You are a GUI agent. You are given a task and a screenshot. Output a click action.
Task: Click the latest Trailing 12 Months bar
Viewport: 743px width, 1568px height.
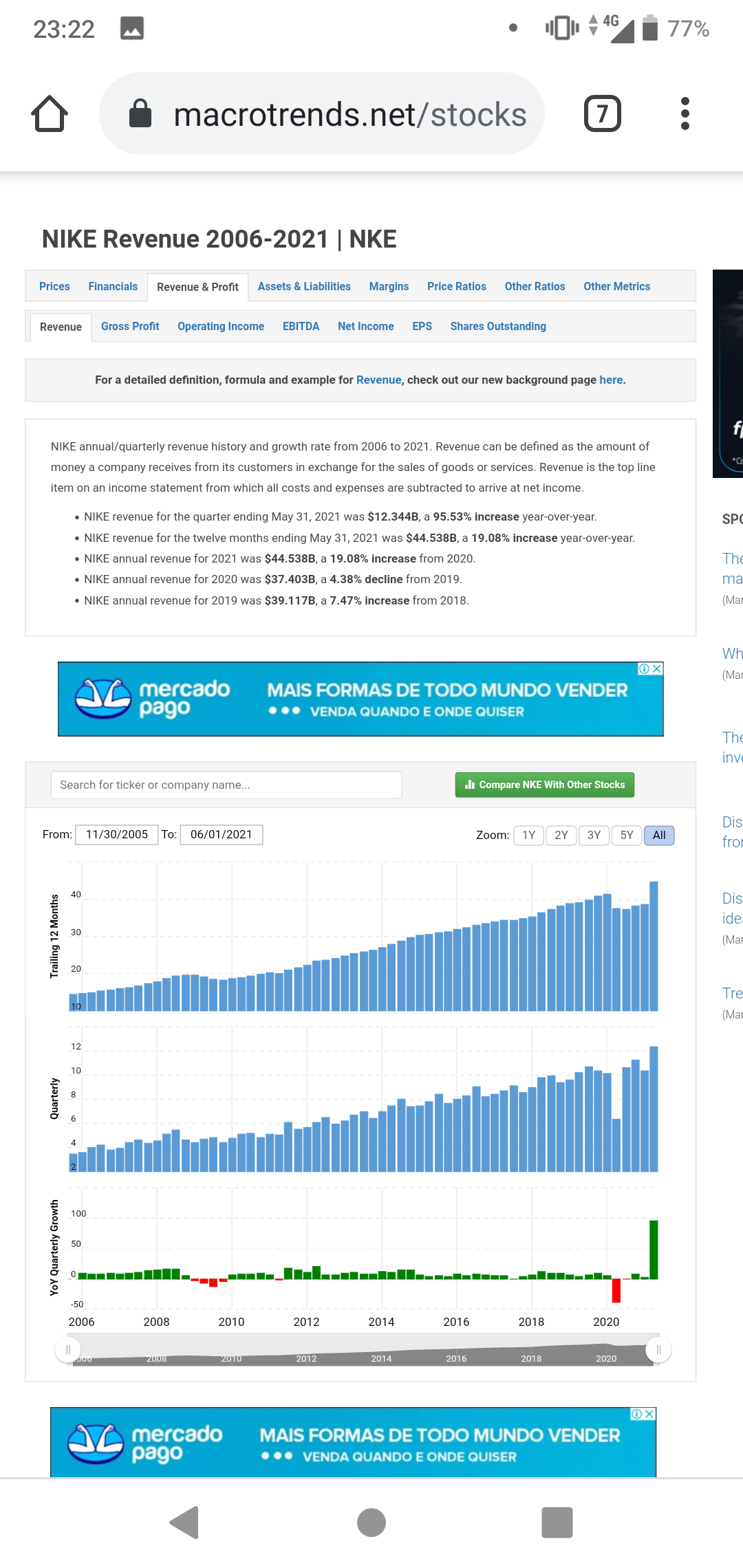pyautogui.click(x=654, y=946)
